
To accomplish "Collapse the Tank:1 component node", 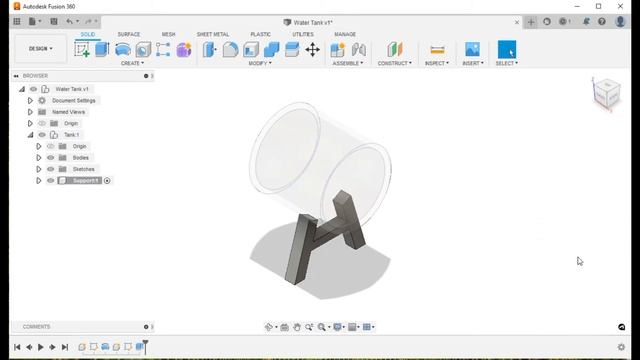I will pos(31,135).
